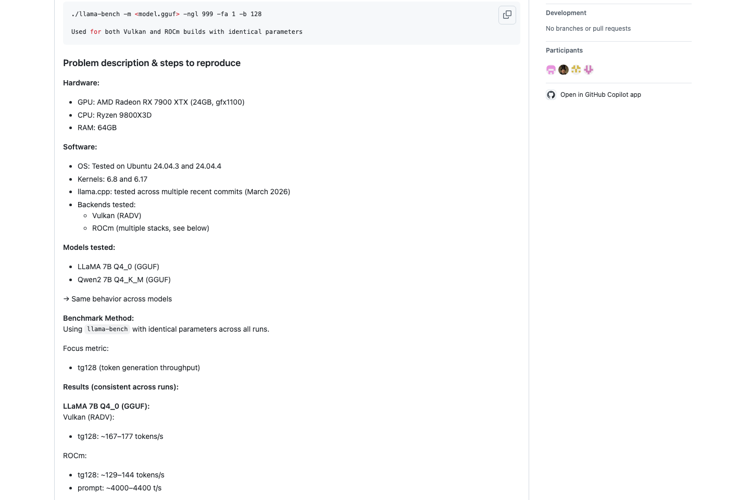
Task: Click inside the llama-bench command line
Action: click(166, 14)
